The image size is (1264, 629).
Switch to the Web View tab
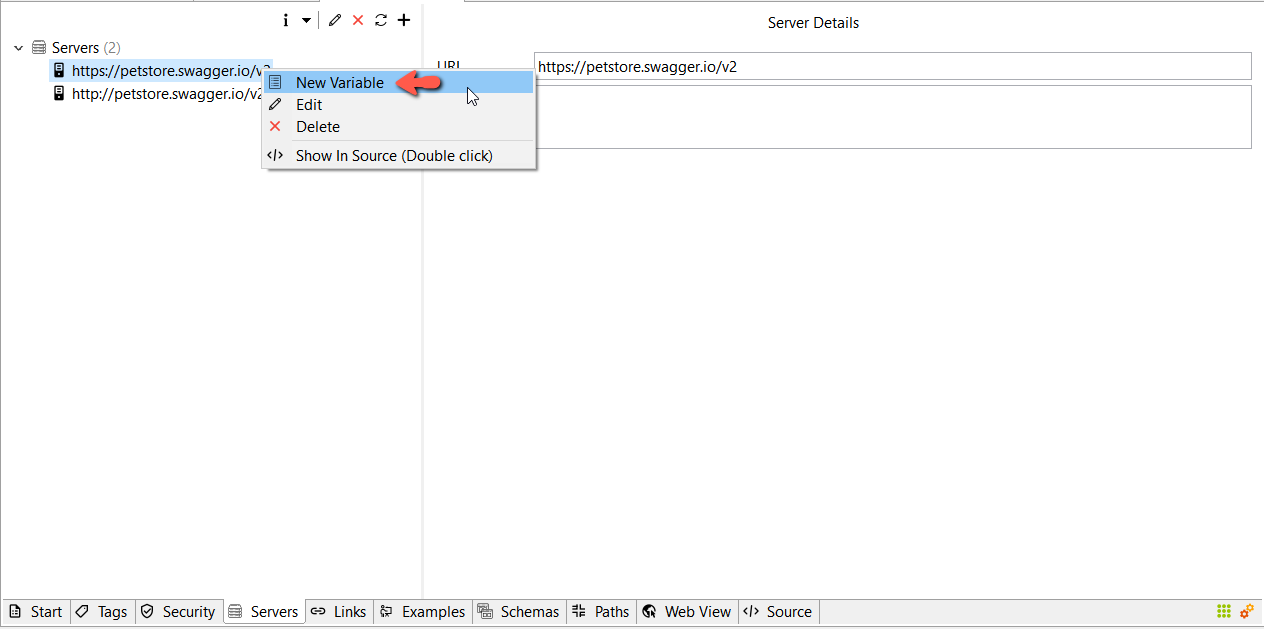pyautogui.click(x=687, y=612)
